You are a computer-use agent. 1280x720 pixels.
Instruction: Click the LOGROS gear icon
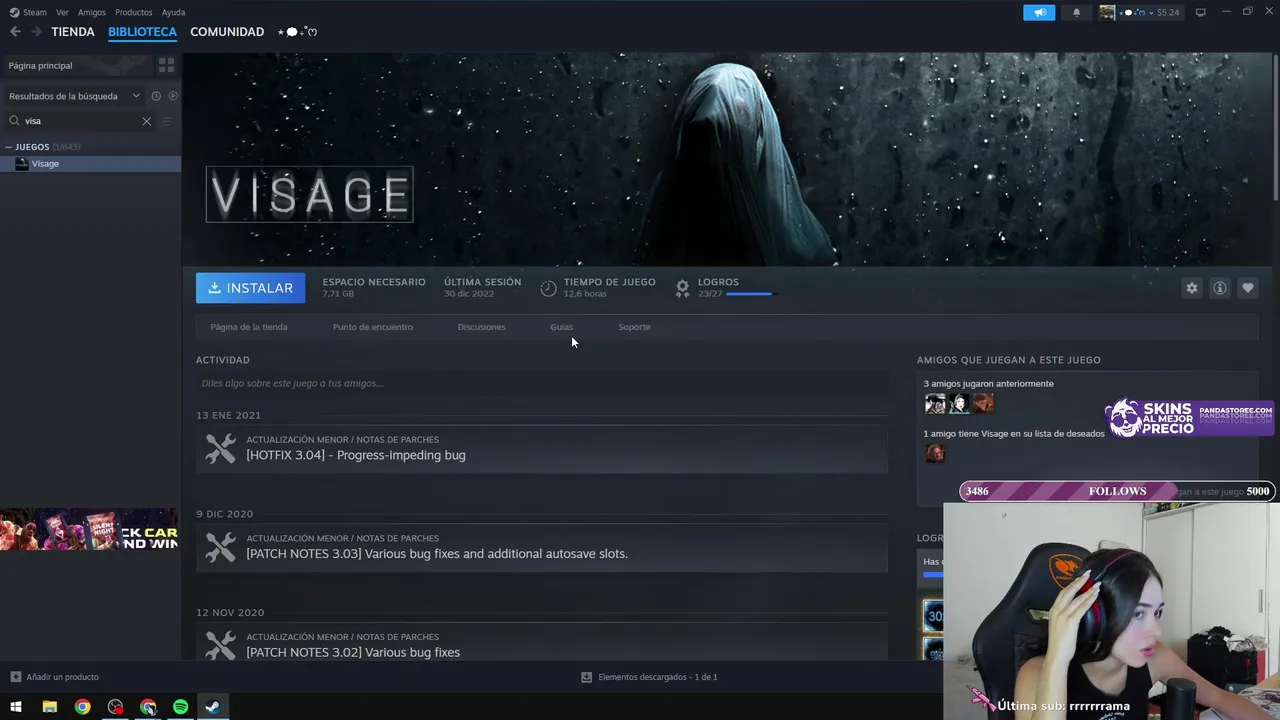[682, 288]
